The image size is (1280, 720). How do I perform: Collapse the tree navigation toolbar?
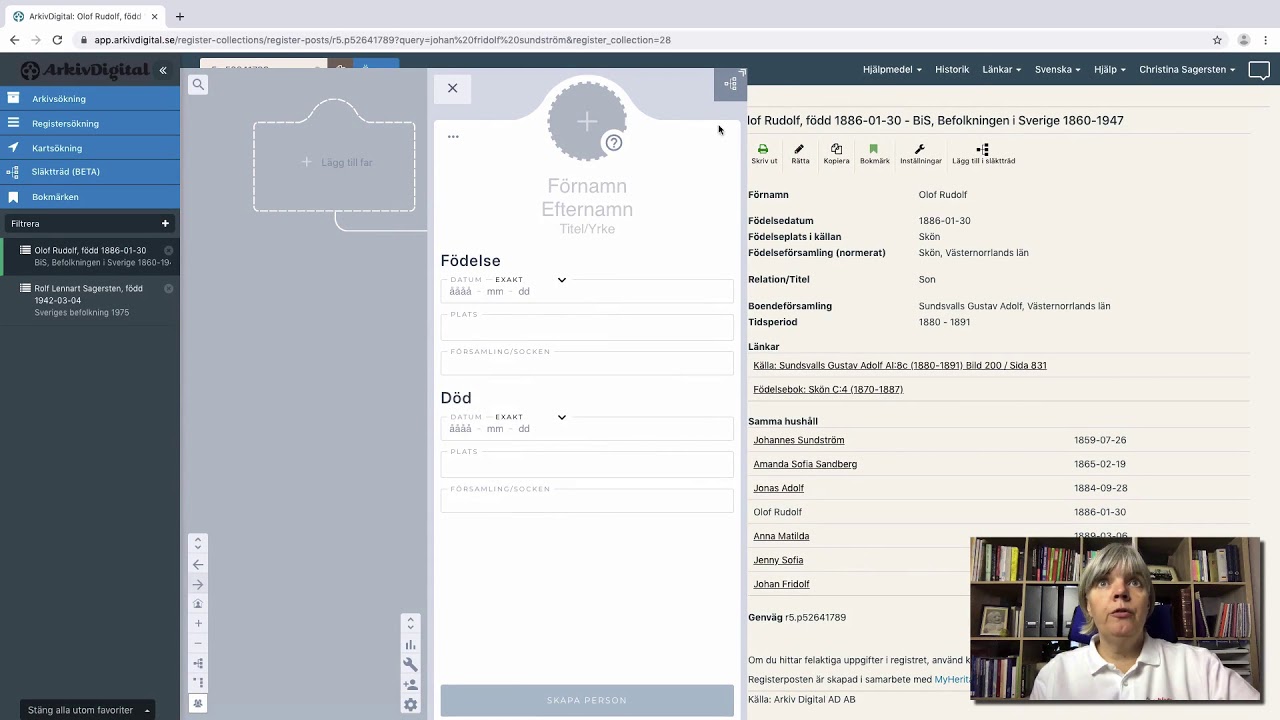pos(198,543)
